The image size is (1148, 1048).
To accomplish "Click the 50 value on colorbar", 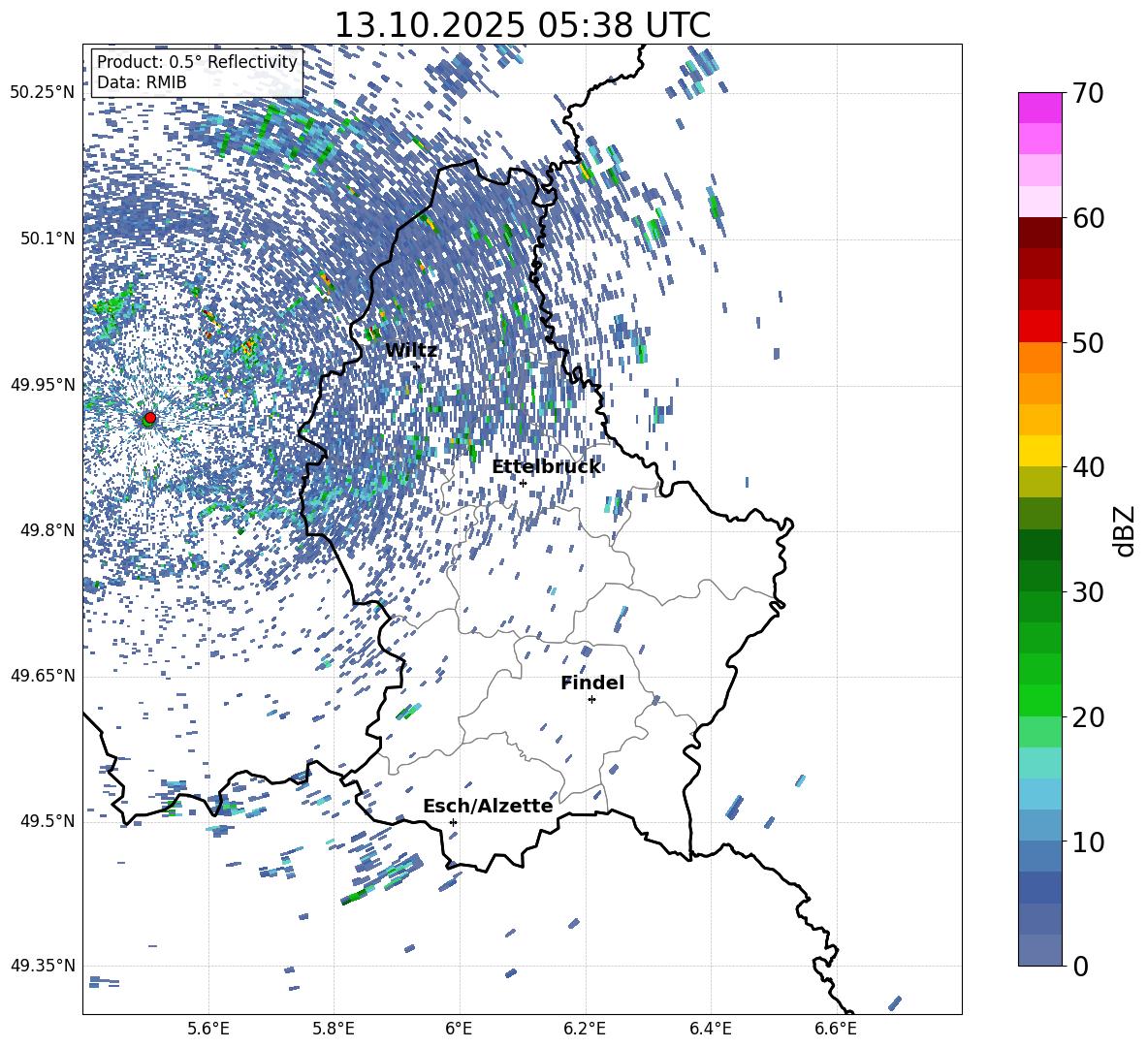I will point(1088,342).
